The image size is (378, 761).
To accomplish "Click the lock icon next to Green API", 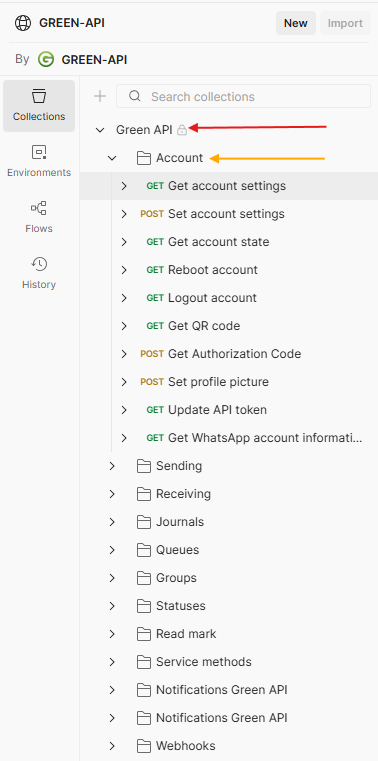I will (182, 130).
